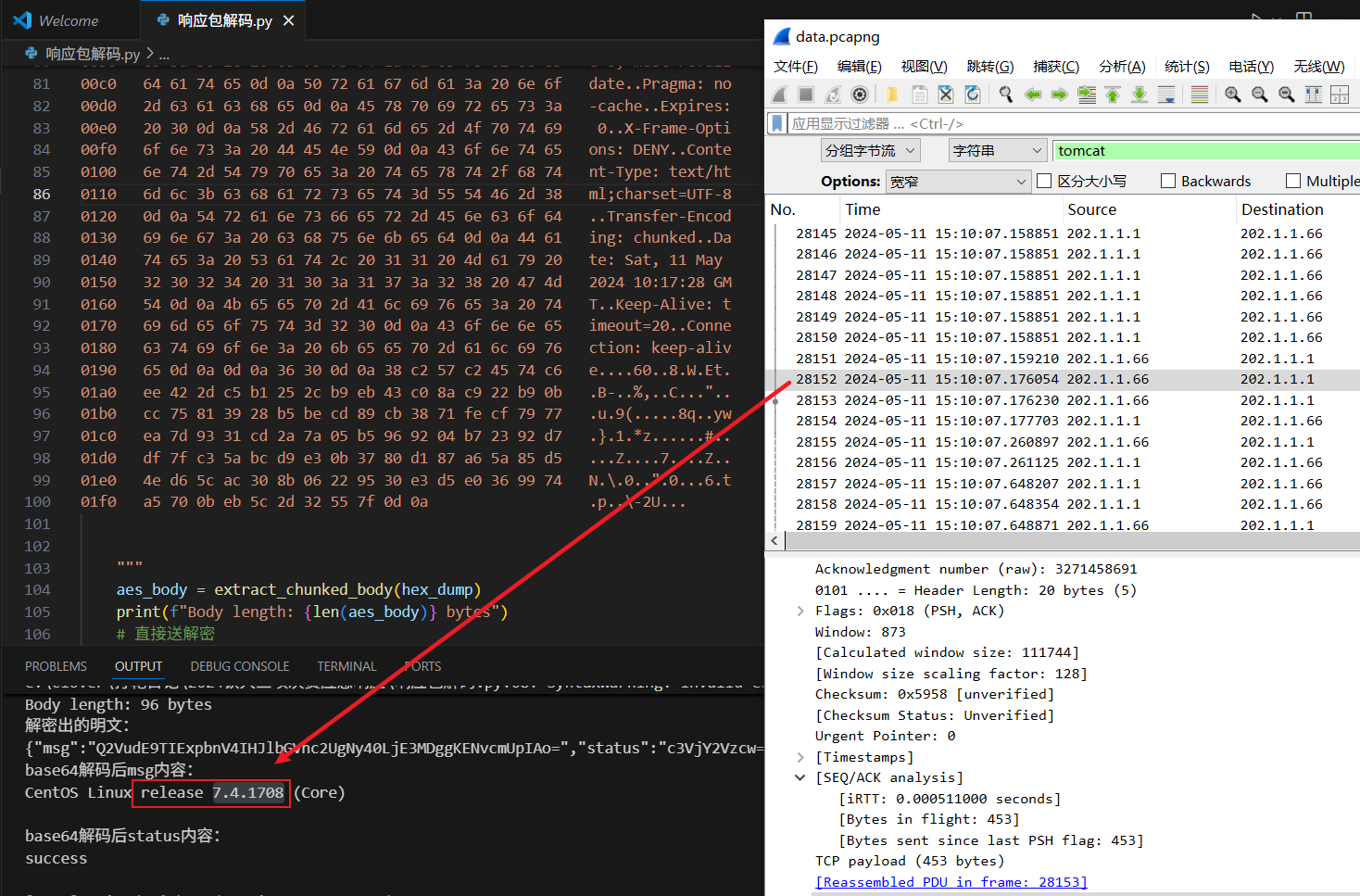Click the tomcat search string field
Viewport: 1360px width, 896px height.
click(1206, 150)
